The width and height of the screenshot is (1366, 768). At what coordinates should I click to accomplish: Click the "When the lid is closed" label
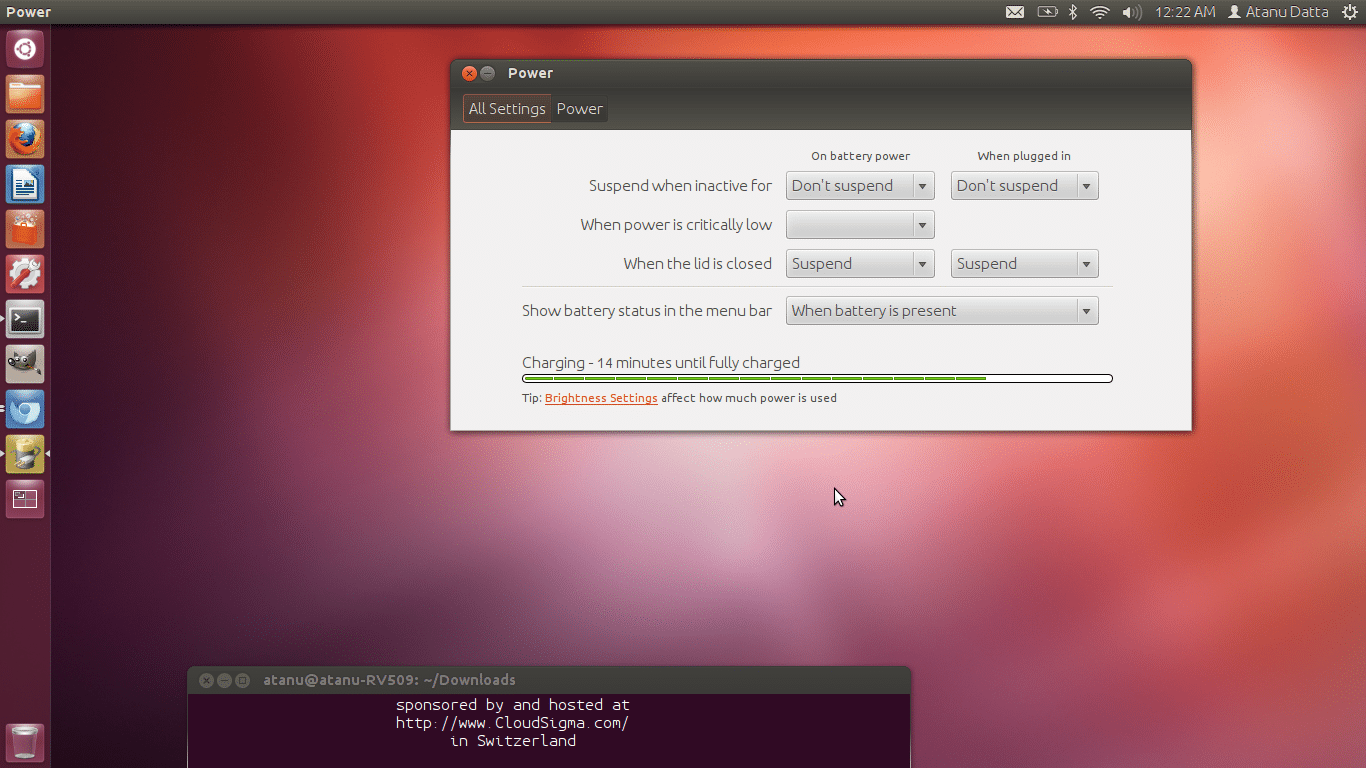click(697, 264)
